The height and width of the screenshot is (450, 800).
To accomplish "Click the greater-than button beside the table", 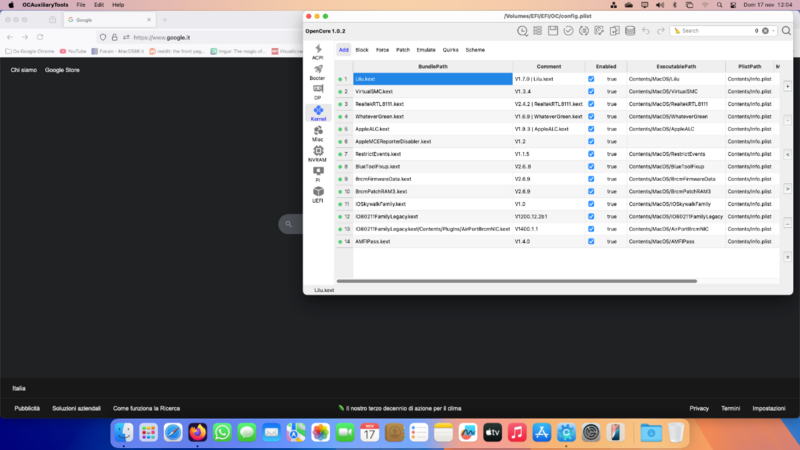I will point(787,189).
